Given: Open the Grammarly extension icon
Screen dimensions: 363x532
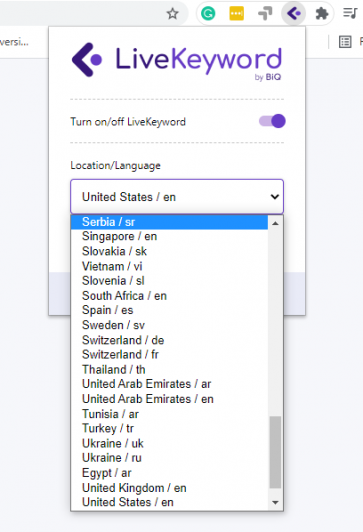Looking at the screenshot, I should pos(208,14).
